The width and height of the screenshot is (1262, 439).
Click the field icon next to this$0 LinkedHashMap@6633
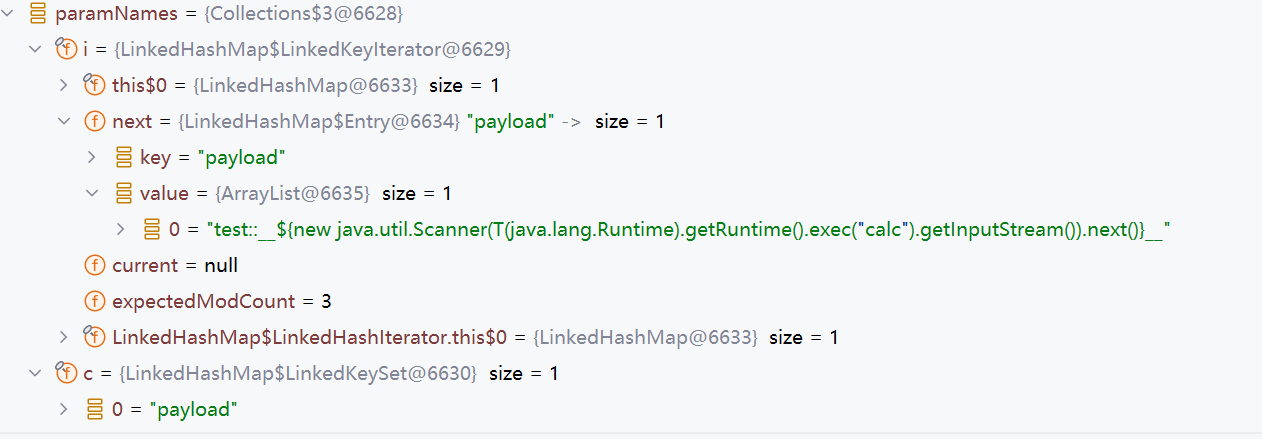[95, 85]
